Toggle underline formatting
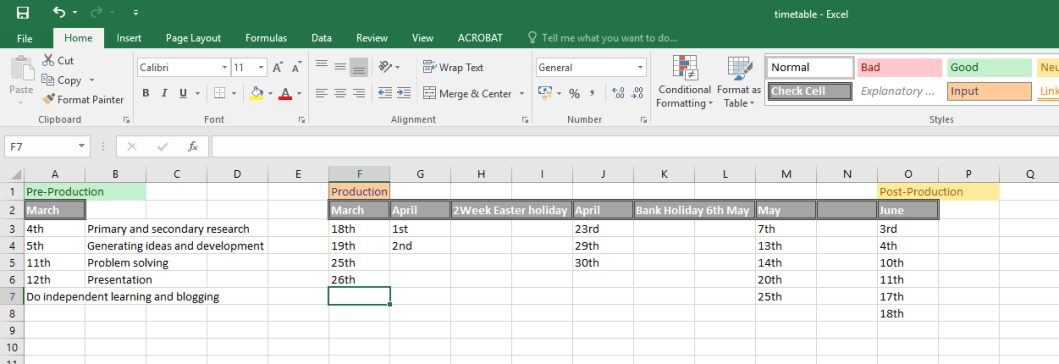This screenshot has height=364, width=1059. tap(181, 93)
